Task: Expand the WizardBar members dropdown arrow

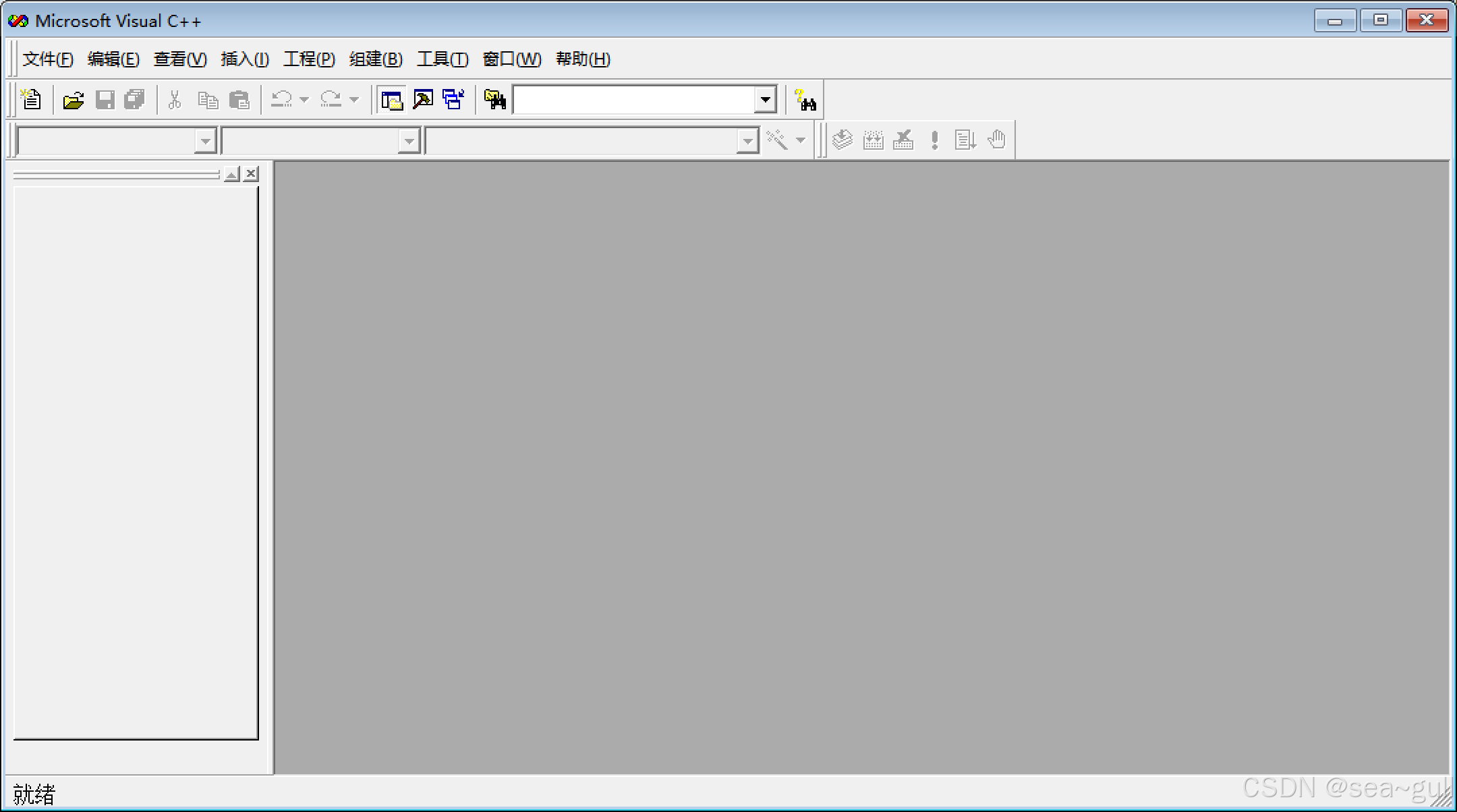Action: click(x=747, y=141)
